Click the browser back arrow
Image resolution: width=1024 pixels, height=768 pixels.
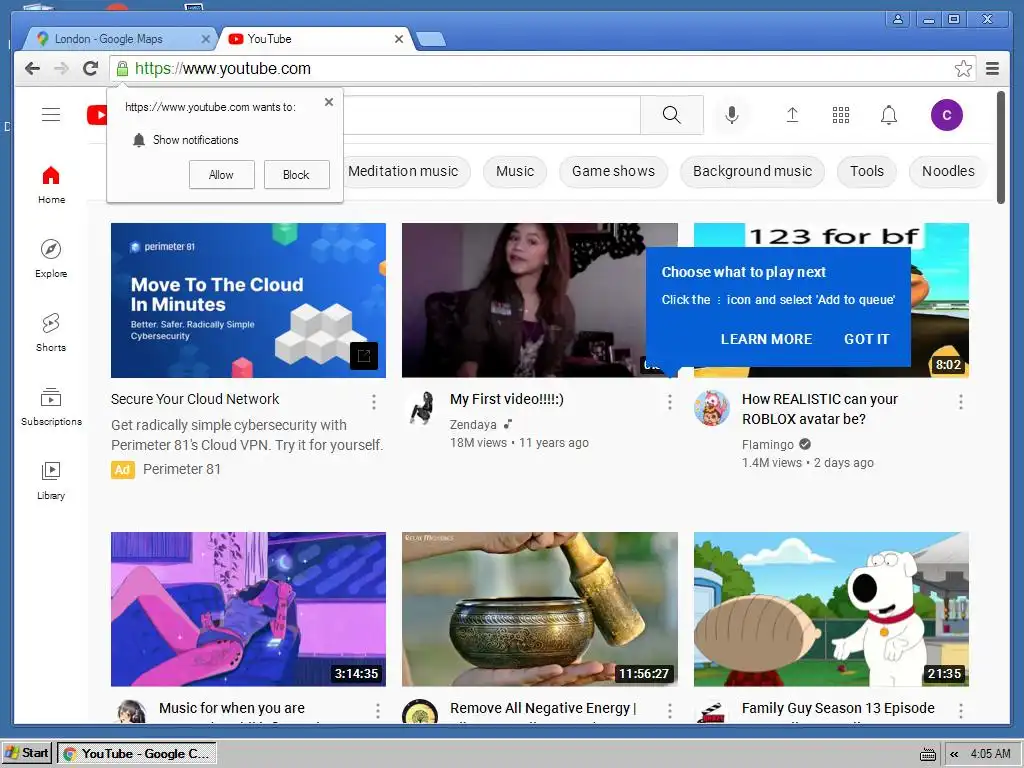(x=33, y=69)
